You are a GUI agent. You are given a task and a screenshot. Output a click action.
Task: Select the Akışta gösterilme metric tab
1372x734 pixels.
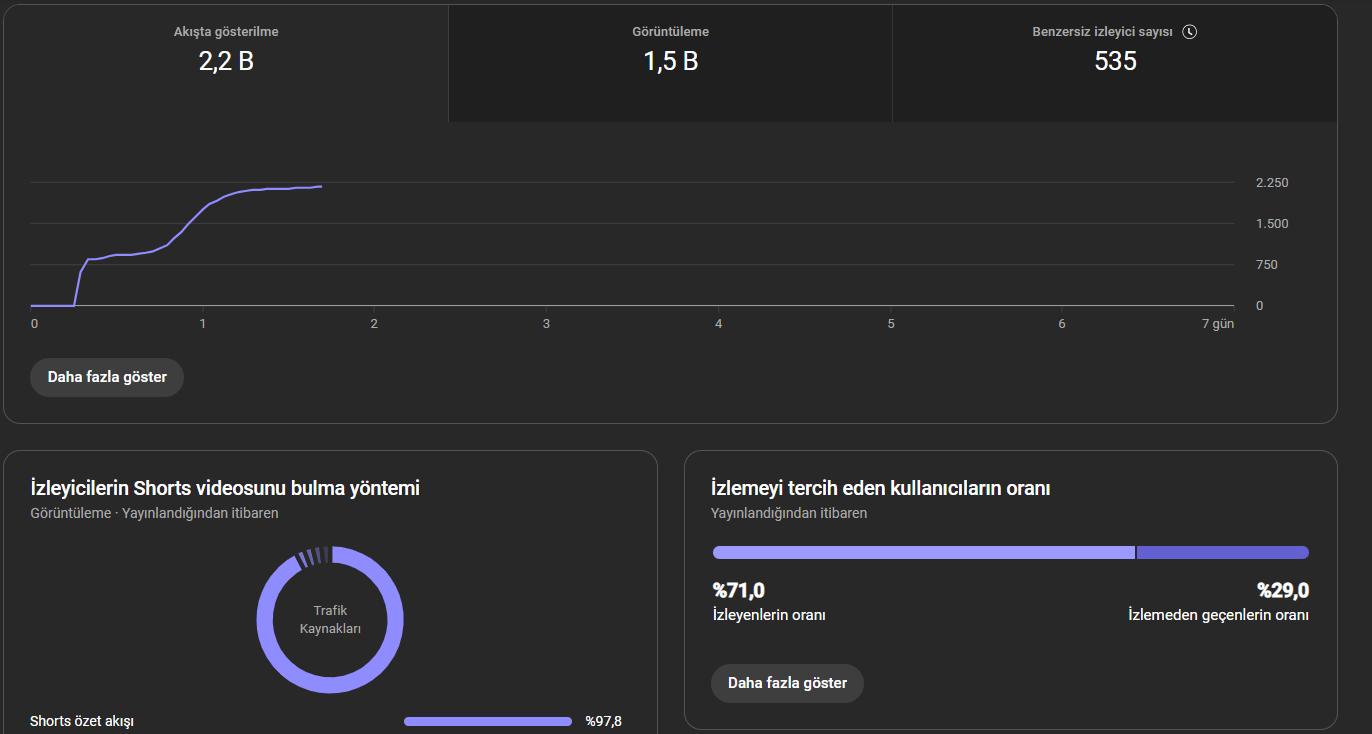pyautogui.click(x=226, y=63)
